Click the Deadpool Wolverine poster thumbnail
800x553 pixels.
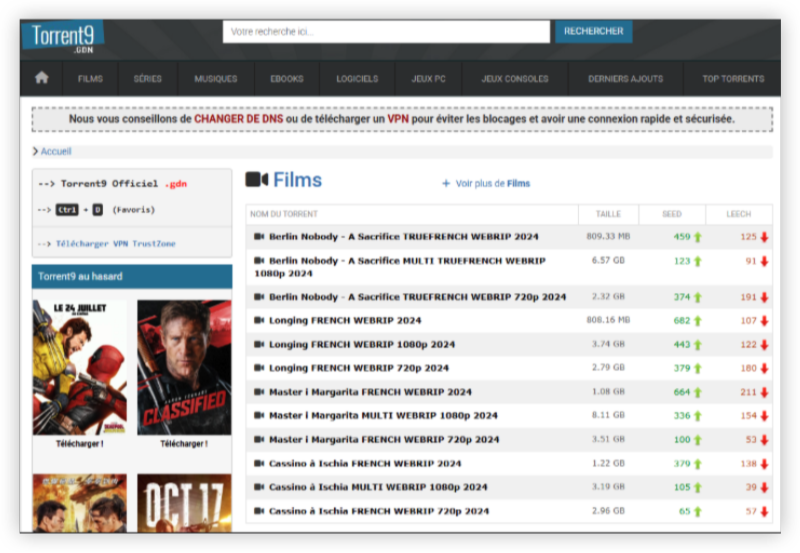80,367
